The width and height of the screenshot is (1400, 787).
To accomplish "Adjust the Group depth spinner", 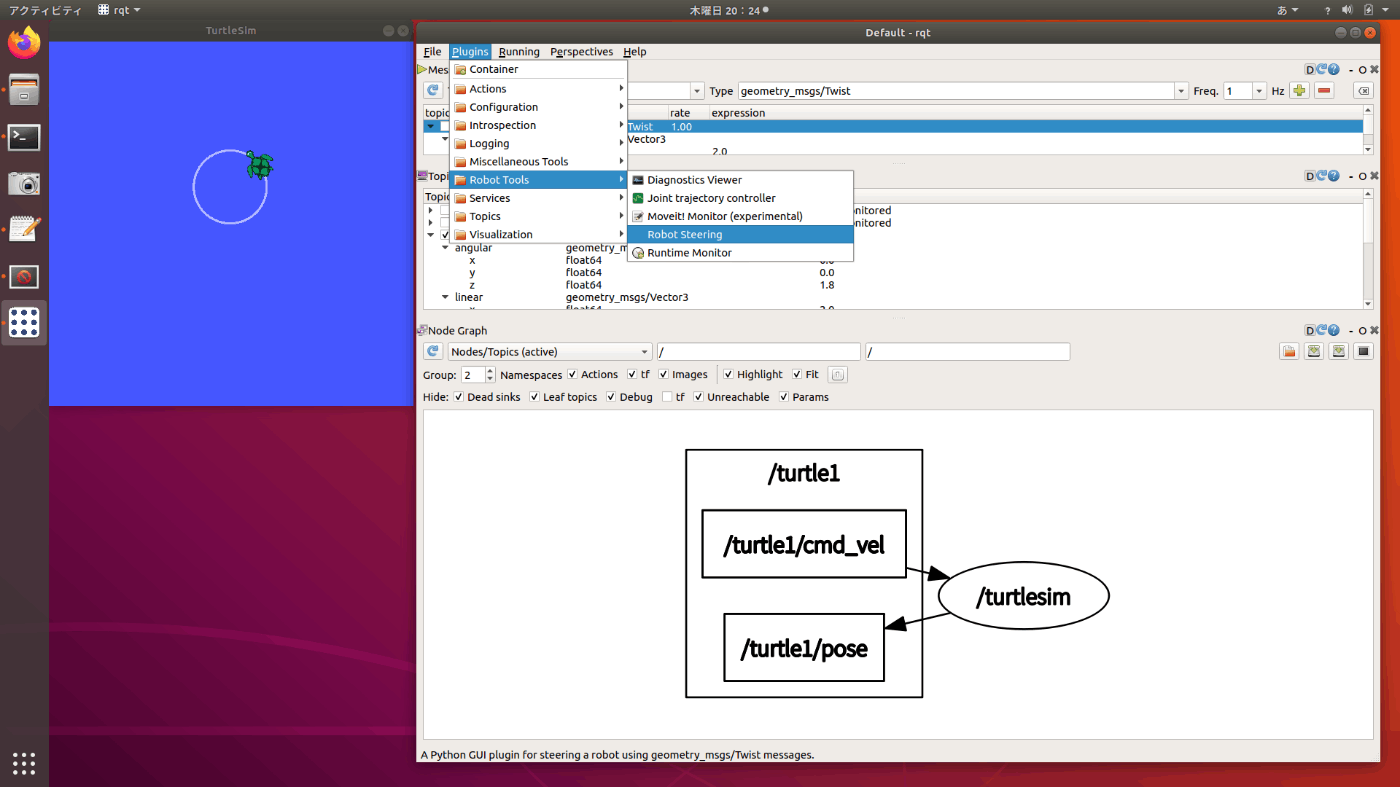I will coord(478,375).
